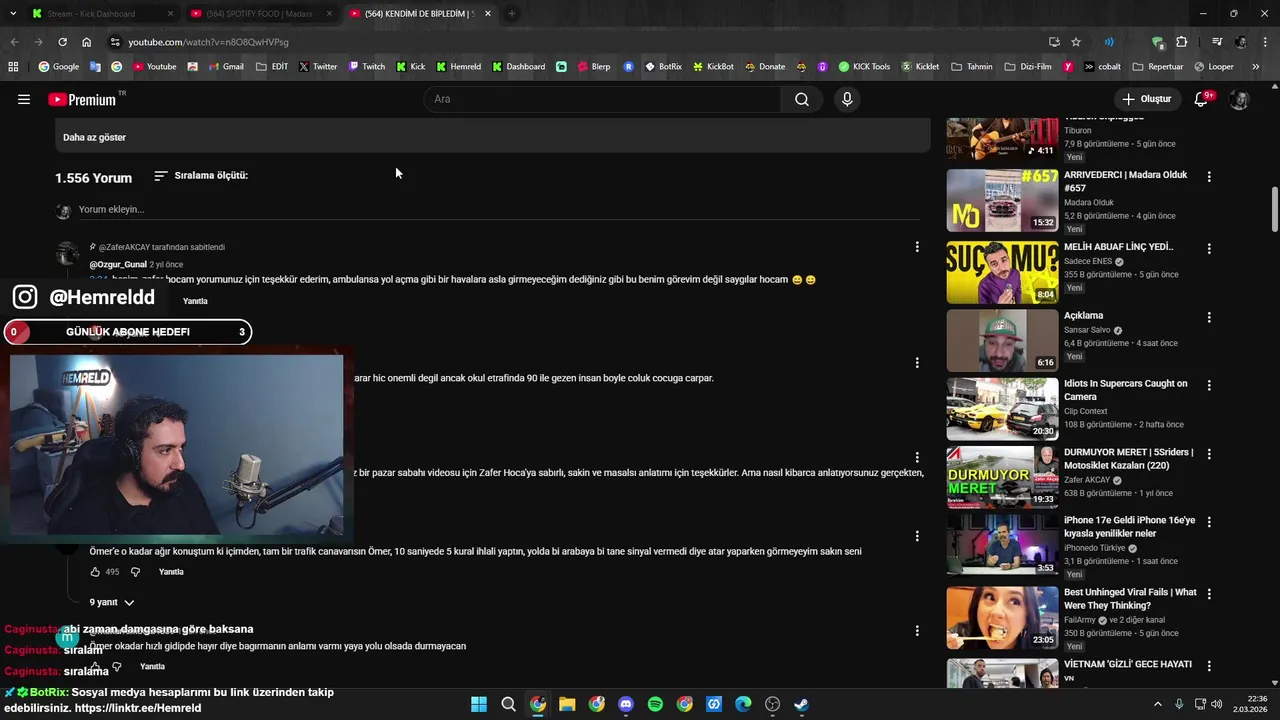Open the more menu on the Ömer okadar hızlı comment
The height and width of the screenshot is (720, 1280).
[x=917, y=630]
